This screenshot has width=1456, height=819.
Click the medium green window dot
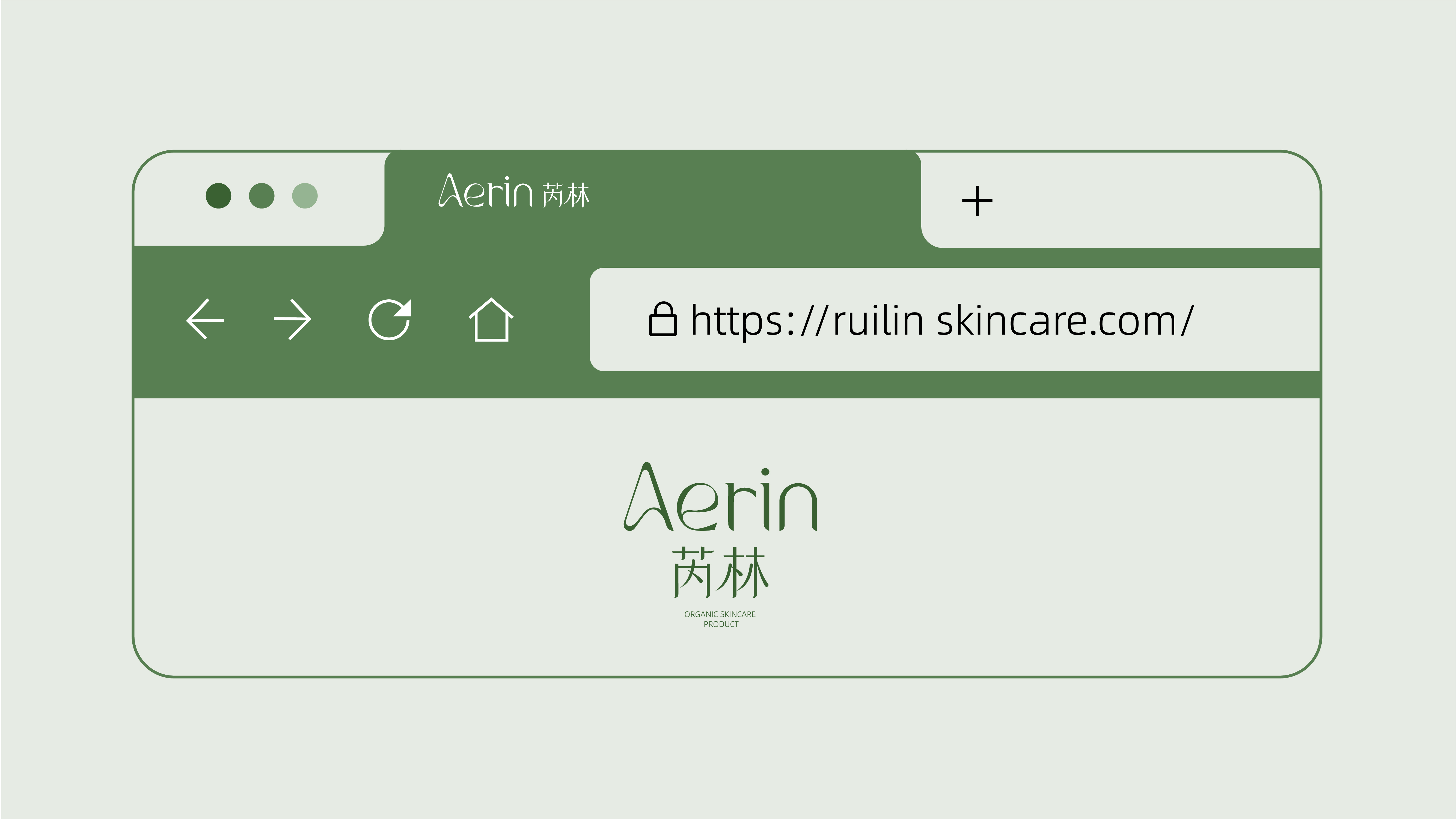coord(262,196)
